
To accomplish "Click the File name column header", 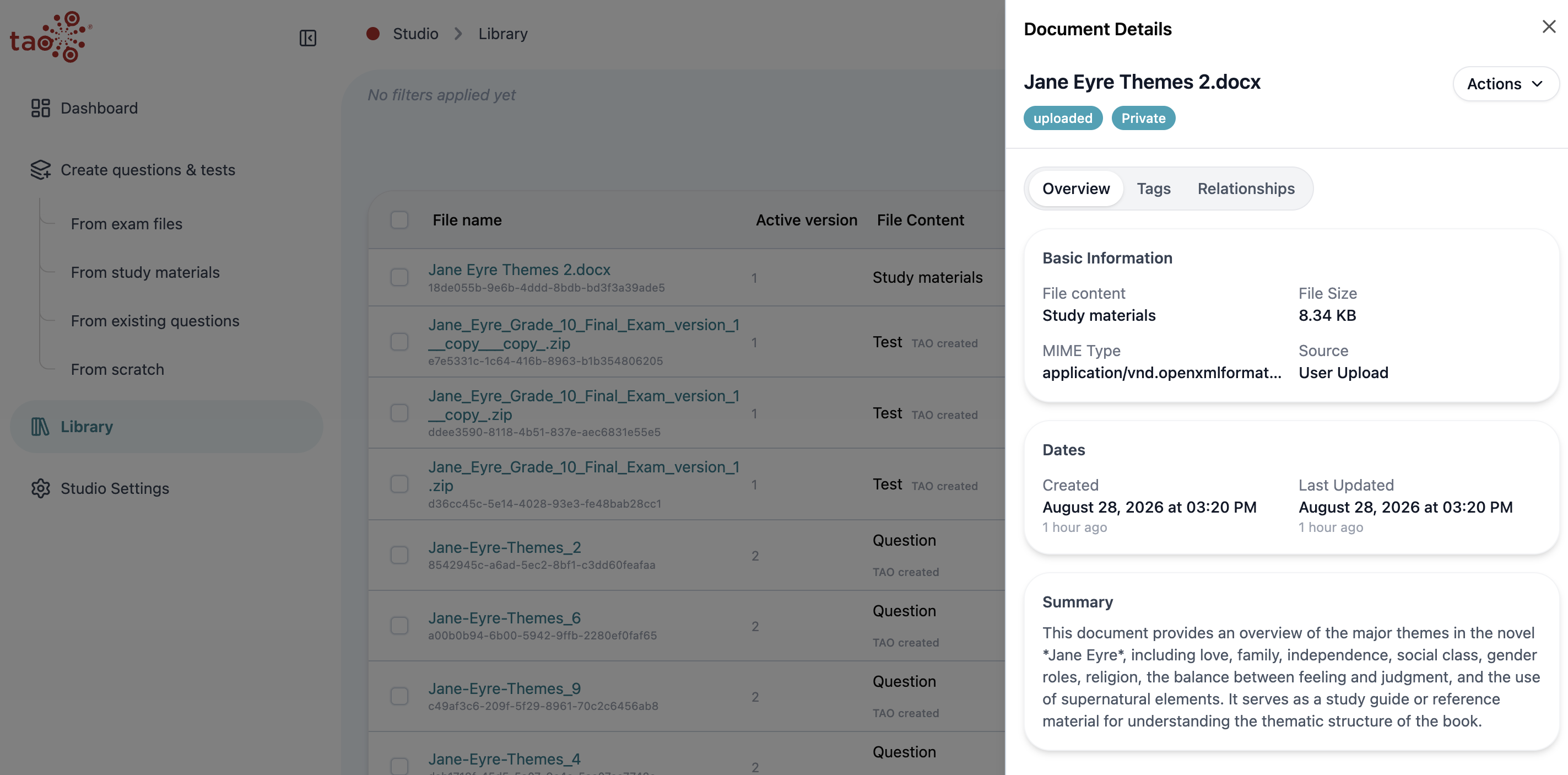I will pyautogui.click(x=467, y=220).
